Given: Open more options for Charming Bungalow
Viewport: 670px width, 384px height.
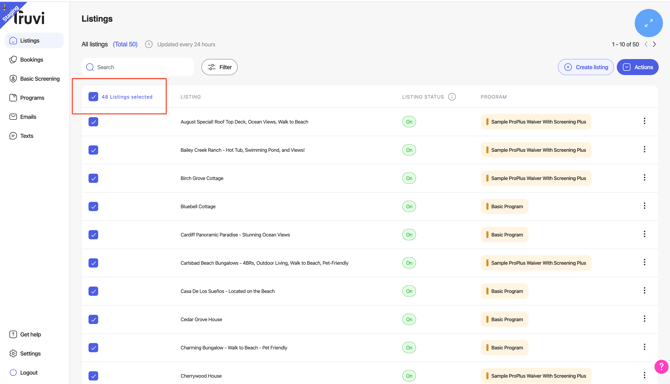Looking at the screenshot, I should click(x=644, y=347).
